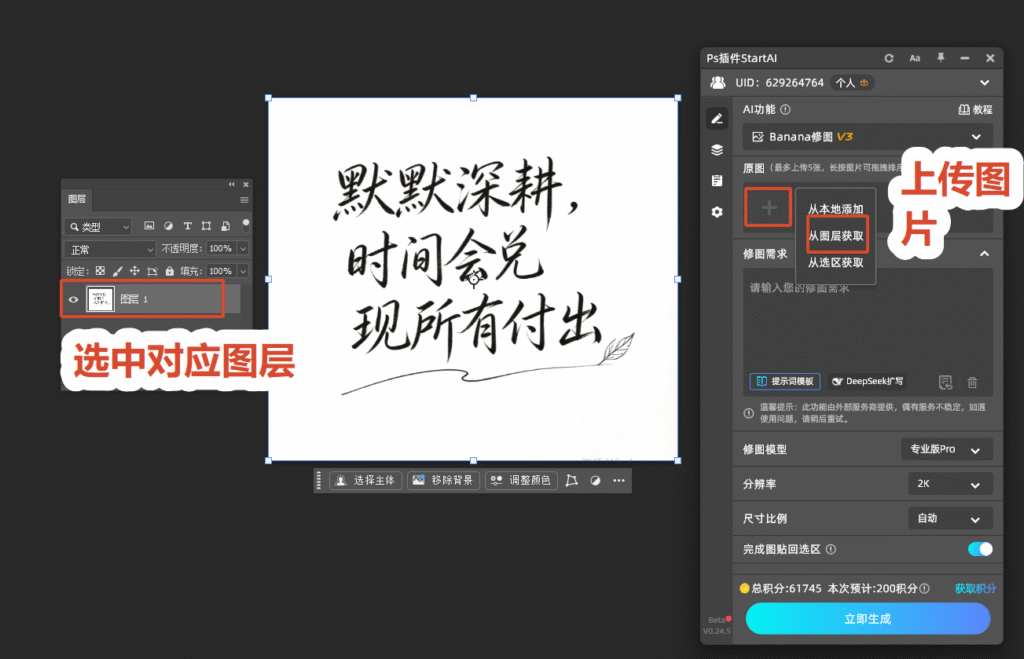Filter layers by shape icon
The height and width of the screenshot is (659, 1024).
pyautogui.click(x=206, y=226)
